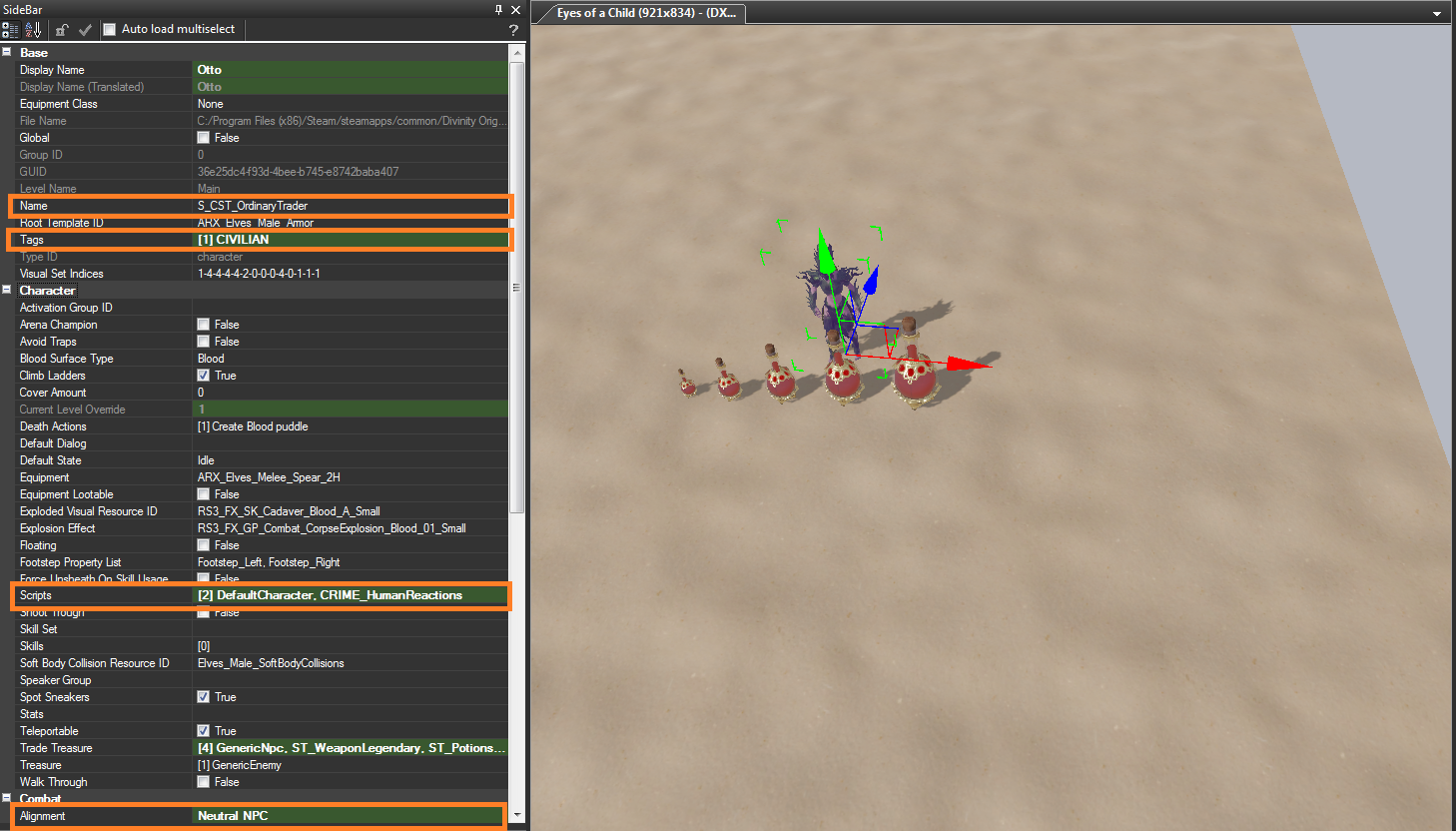Viewport: 1456px width, 831px height.
Task: Edit Cover Amount value field
Action: [351, 393]
